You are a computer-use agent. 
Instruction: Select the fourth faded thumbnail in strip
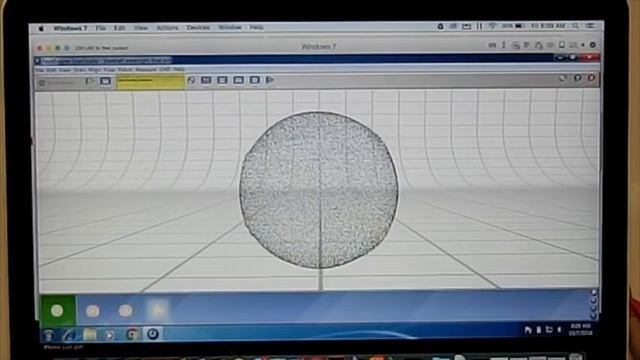[x=158, y=311]
